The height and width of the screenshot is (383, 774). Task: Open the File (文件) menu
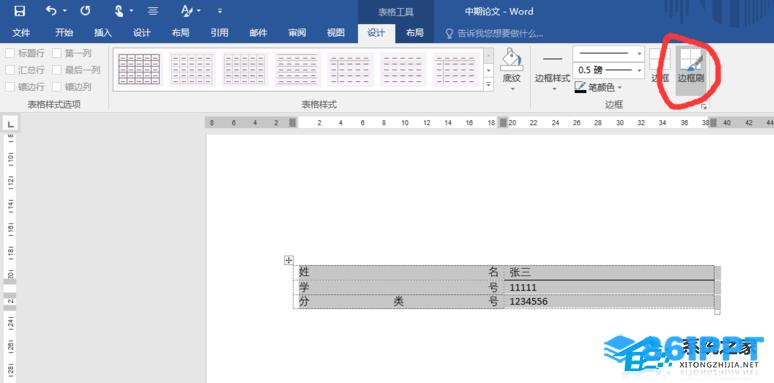[x=21, y=33]
